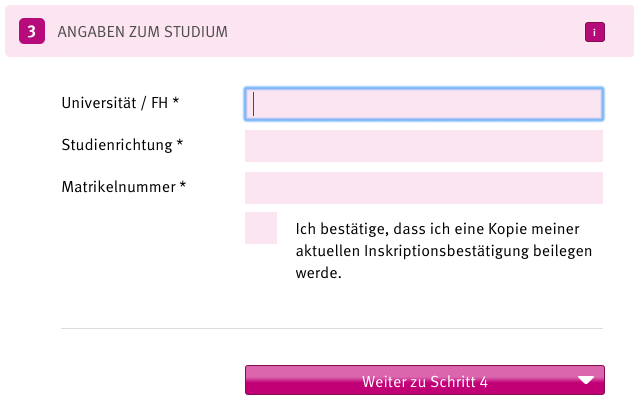Select the Matrikelnummer input field
The height and width of the screenshot is (419, 634).
423,188
